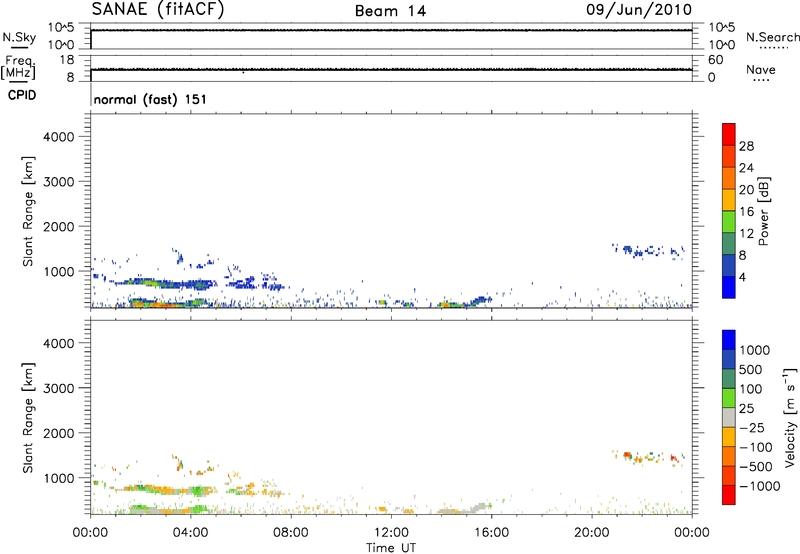Click the 20:00 time axis label
800x554 pixels.
click(591, 533)
